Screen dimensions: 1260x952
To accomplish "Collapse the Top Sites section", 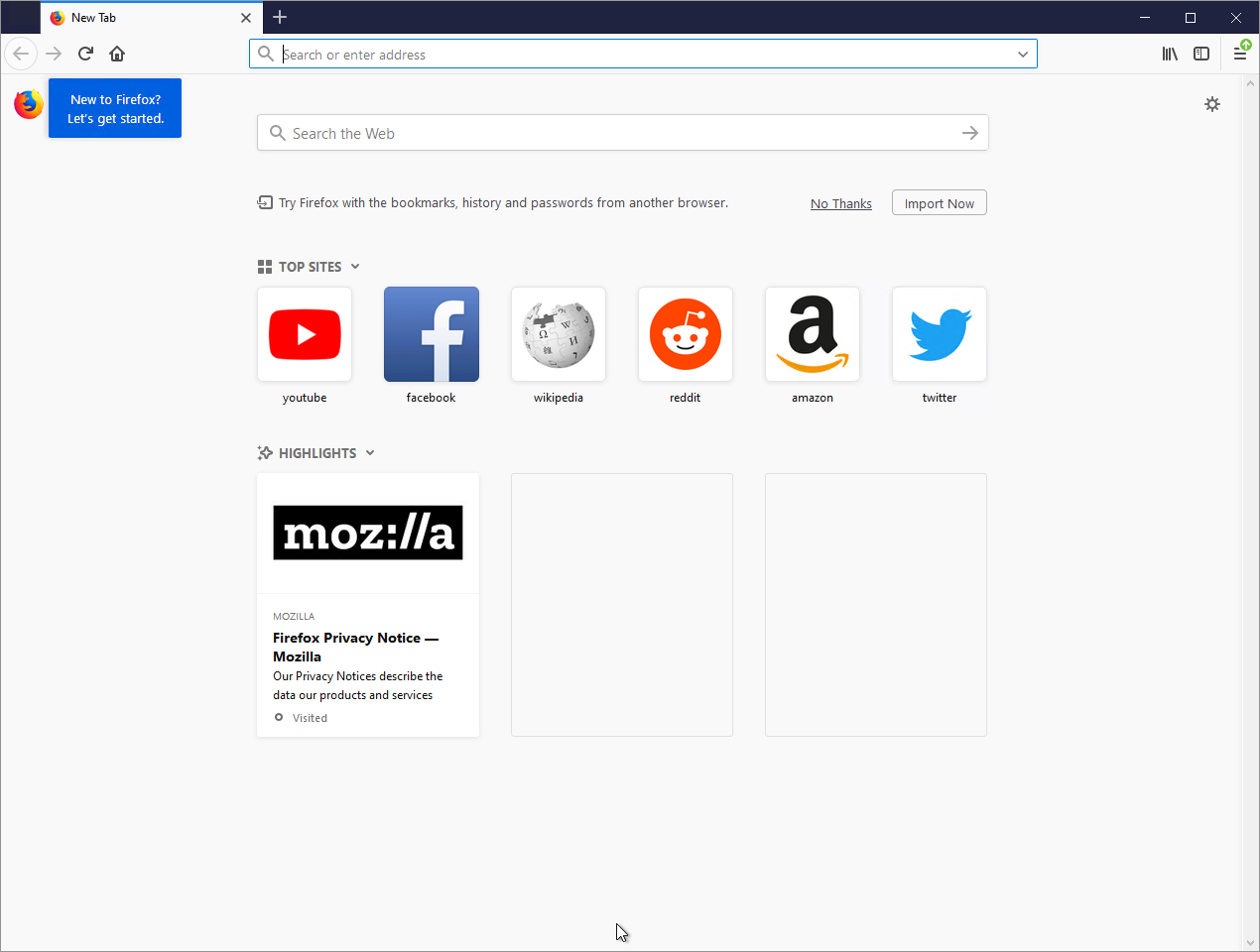I will pyautogui.click(x=352, y=266).
